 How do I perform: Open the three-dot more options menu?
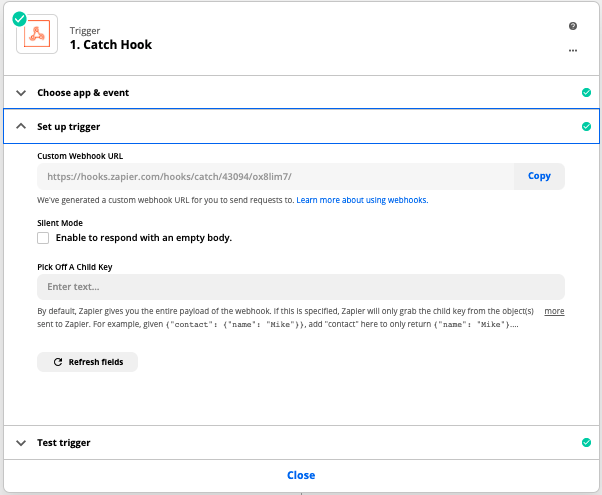[572, 50]
